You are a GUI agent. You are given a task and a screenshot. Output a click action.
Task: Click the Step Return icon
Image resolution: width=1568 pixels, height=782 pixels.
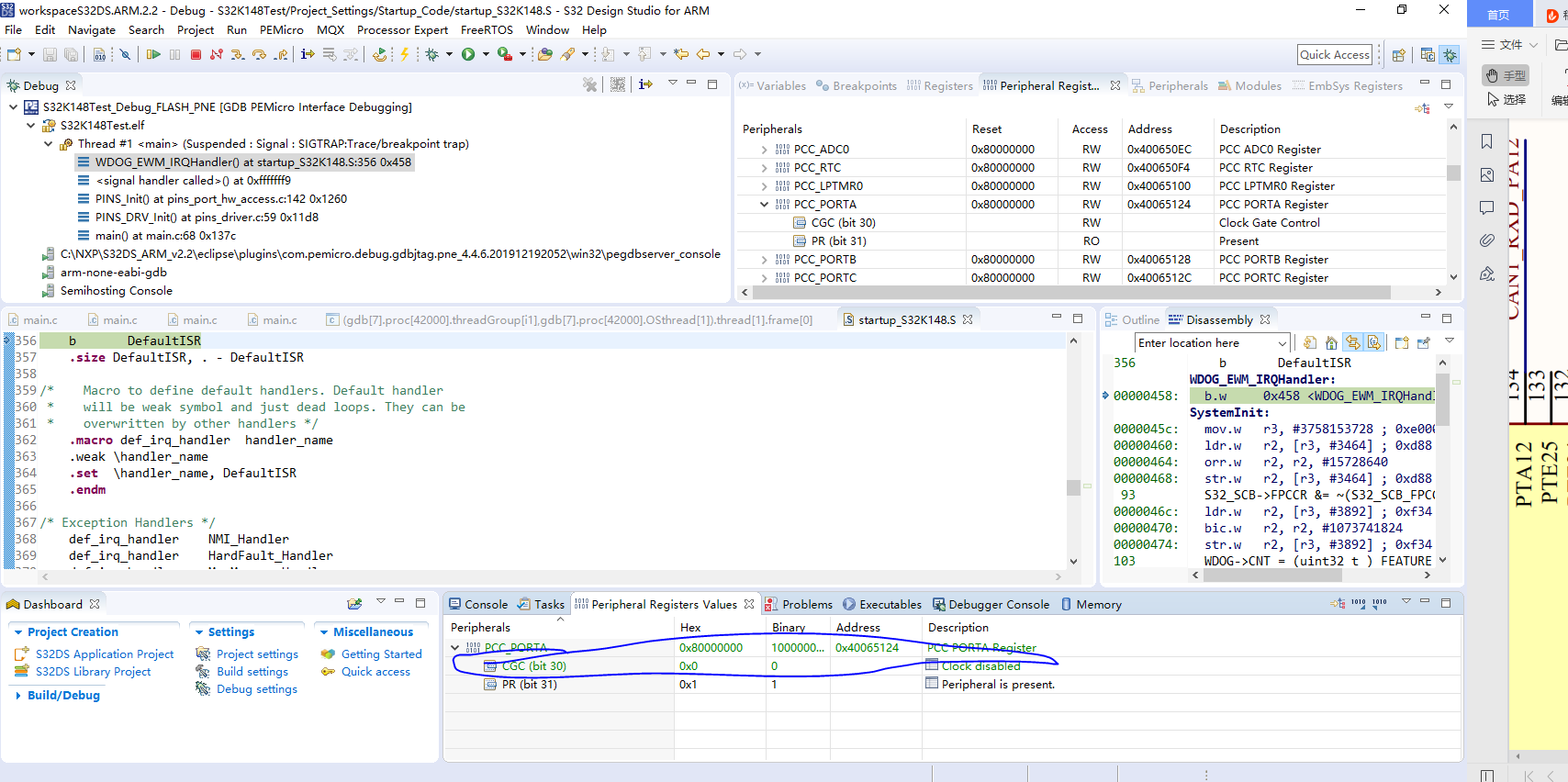(x=280, y=55)
